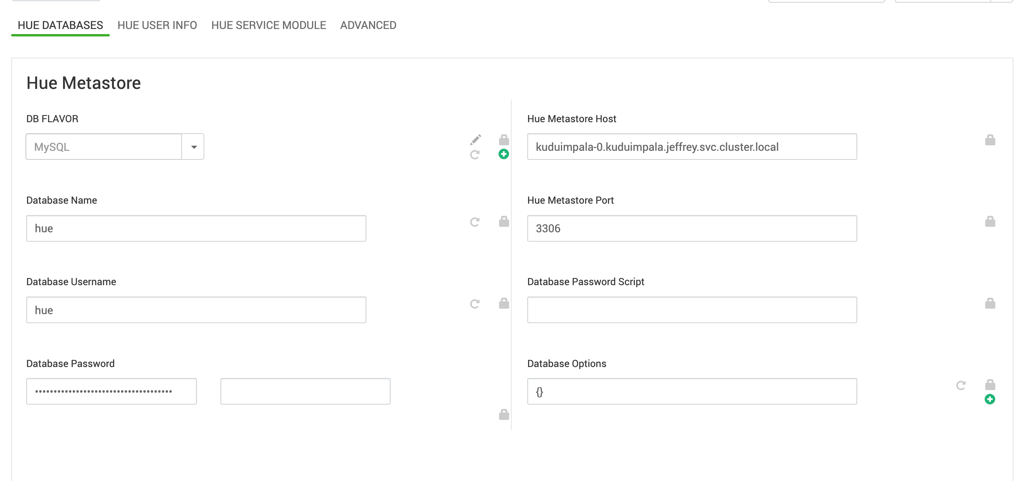Screen dimensions: 1024x481
Task: Click the 'Database Username' label
Action: [x=71, y=282]
